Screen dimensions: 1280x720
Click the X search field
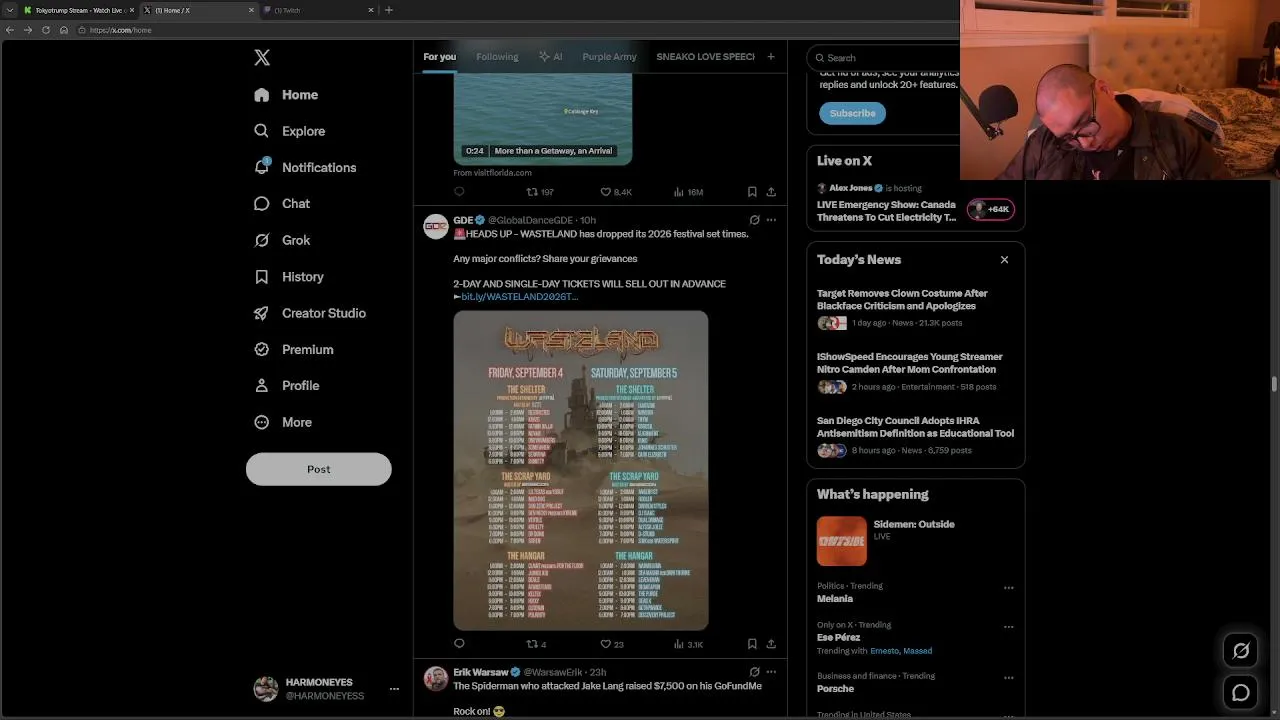(884, 58)
